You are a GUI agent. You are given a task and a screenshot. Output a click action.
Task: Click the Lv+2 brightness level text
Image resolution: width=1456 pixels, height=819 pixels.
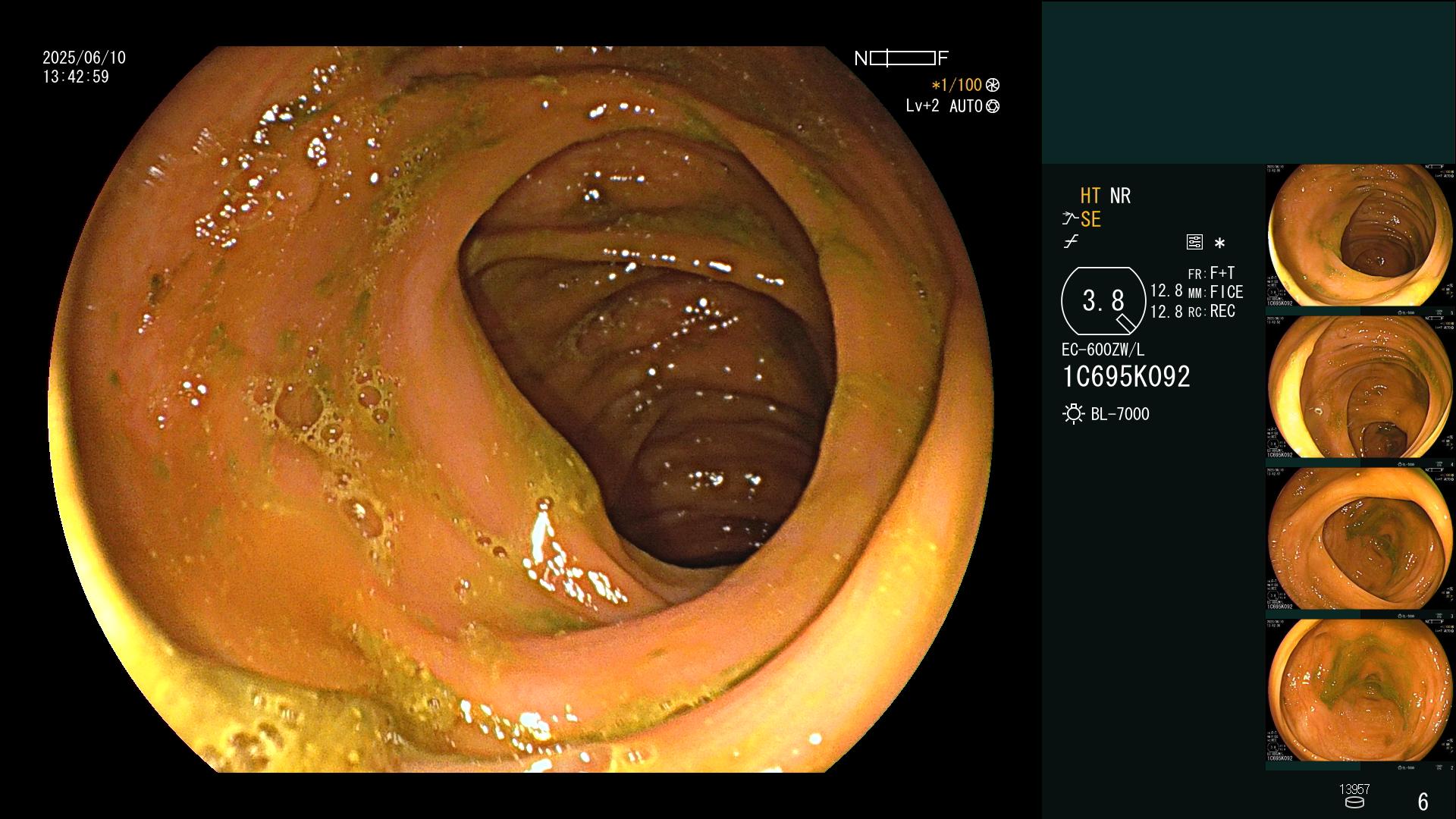pos(922,106)
